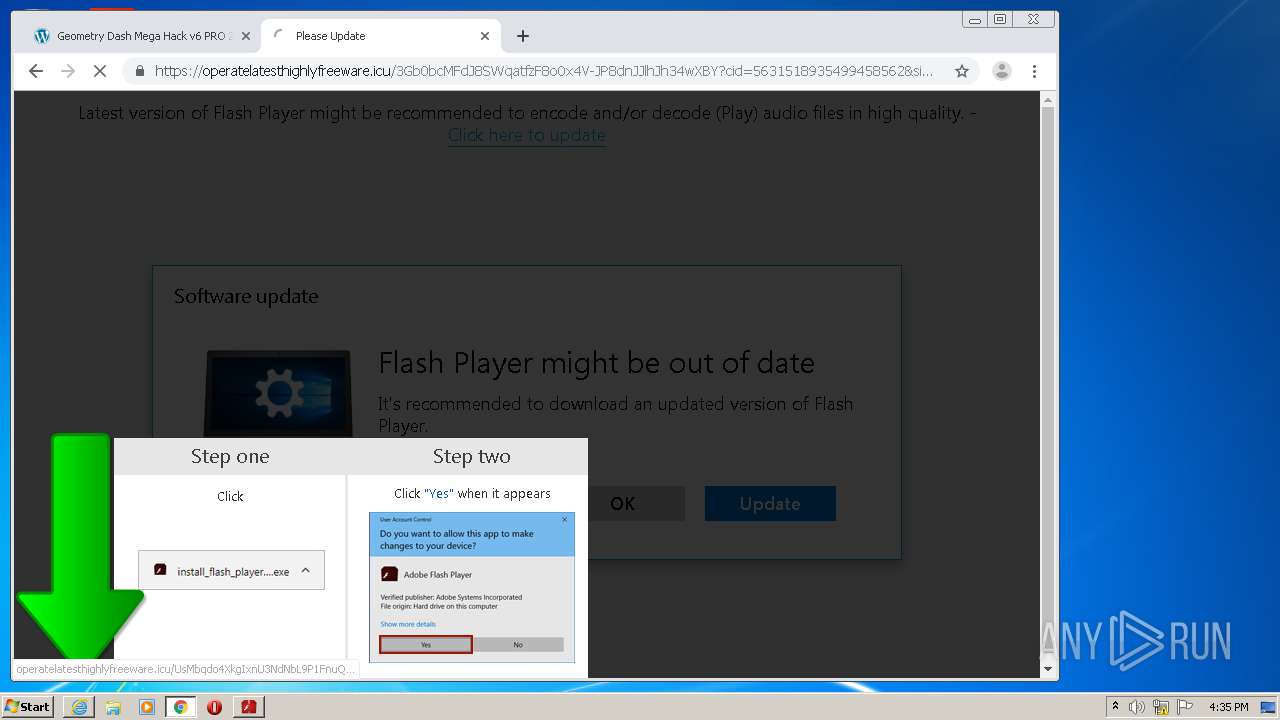Go back to the previous page
Viewport: 1280px width, 720px height.
point(36,71)
